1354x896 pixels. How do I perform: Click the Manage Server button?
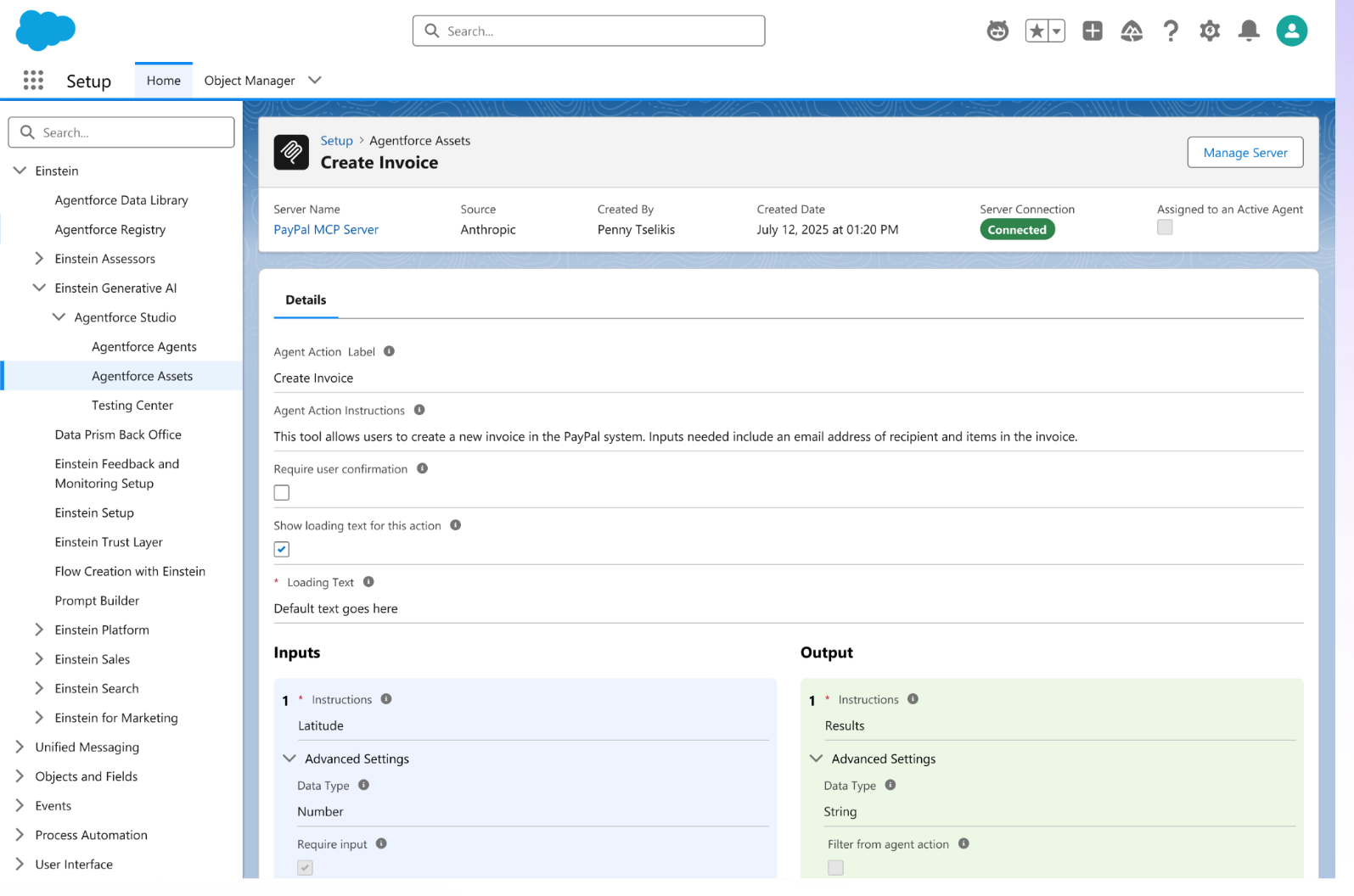1244,153
